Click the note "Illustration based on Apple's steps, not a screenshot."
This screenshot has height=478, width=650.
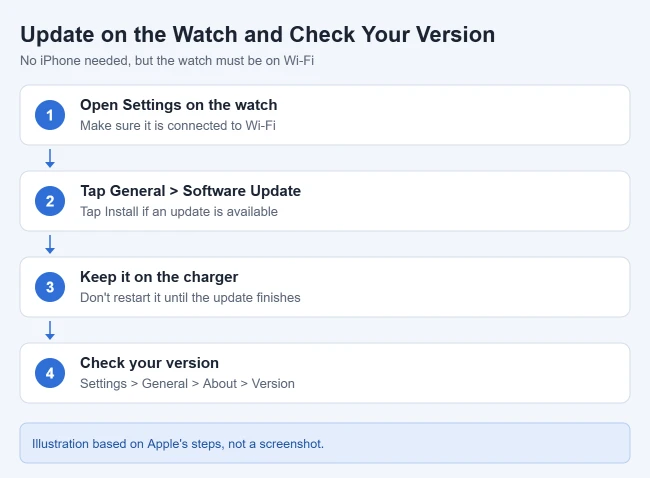tap(178, 444)
